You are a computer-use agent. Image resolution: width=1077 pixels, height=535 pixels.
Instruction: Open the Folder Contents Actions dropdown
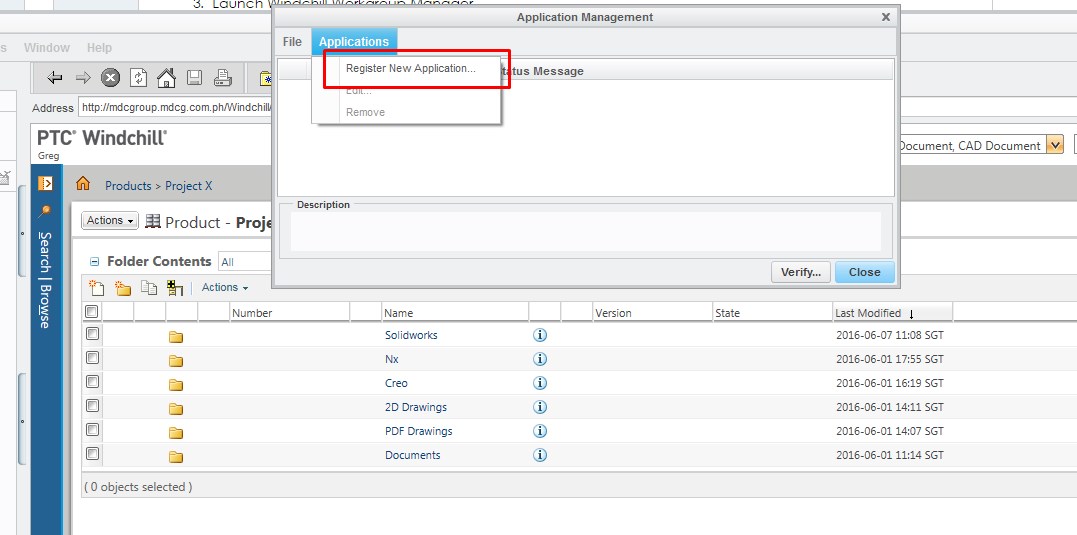[x=225, y=288]
